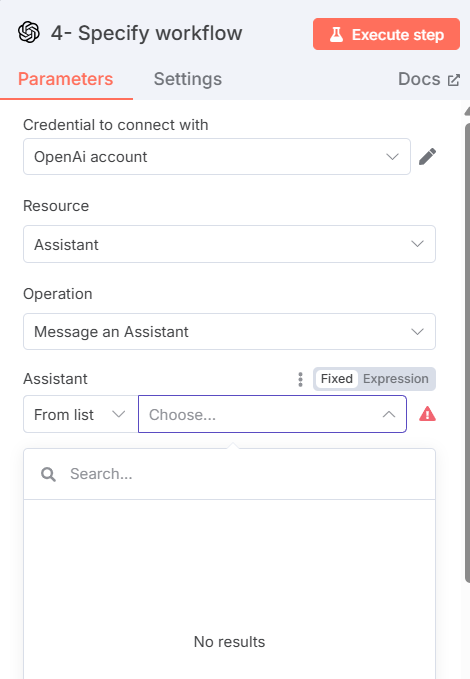Switch to the Parameters tab
Image resolution: width=470 pixels, height=679 pixels.
[65, 79]
